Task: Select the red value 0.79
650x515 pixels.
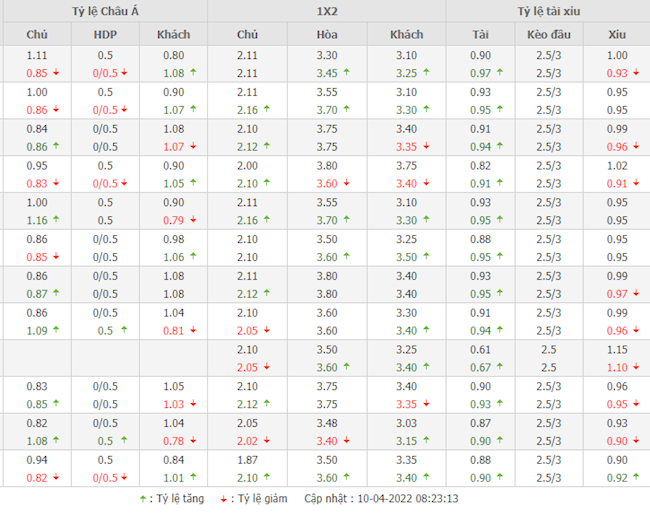Action: pyautogui.click(x=173, y=220)
